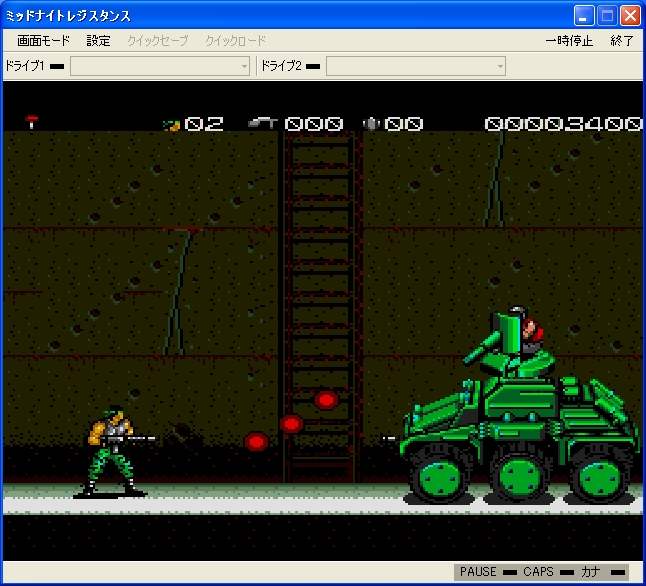Screen dimensions: 646x586
Task: Click the greyed クイックロード menu item
Action: click(x=235, y=40)
